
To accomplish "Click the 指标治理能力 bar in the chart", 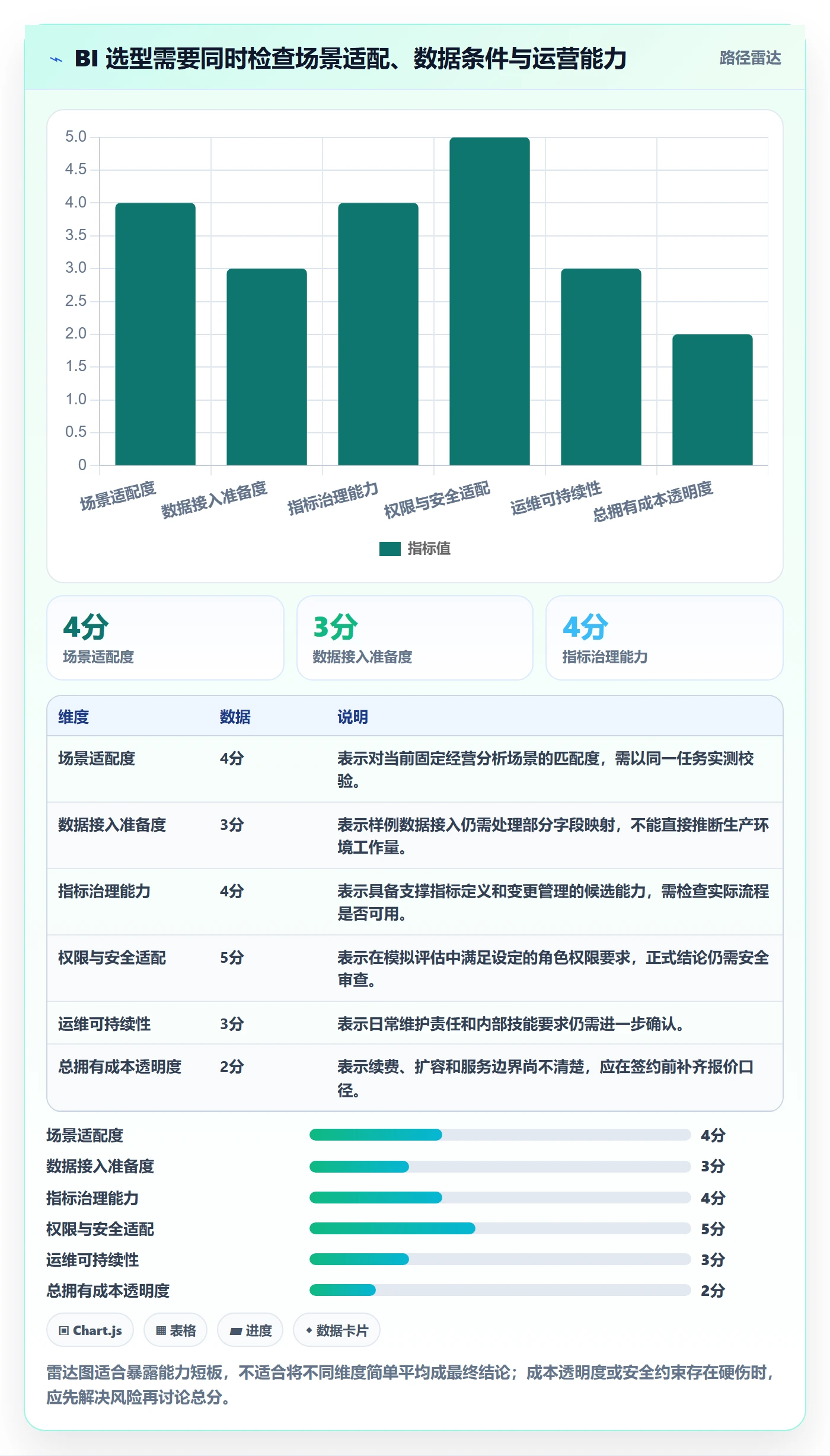I will coord(378,334).
